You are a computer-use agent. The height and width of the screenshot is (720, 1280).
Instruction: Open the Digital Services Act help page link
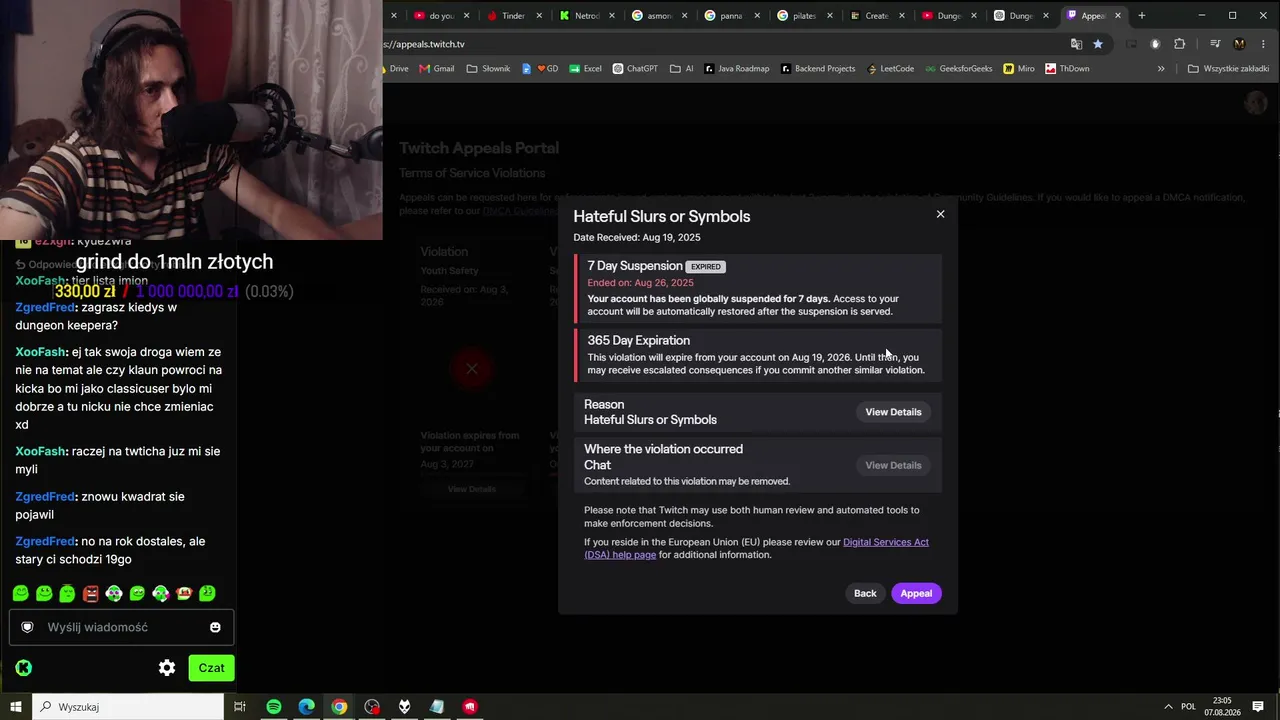pos(756,548)
